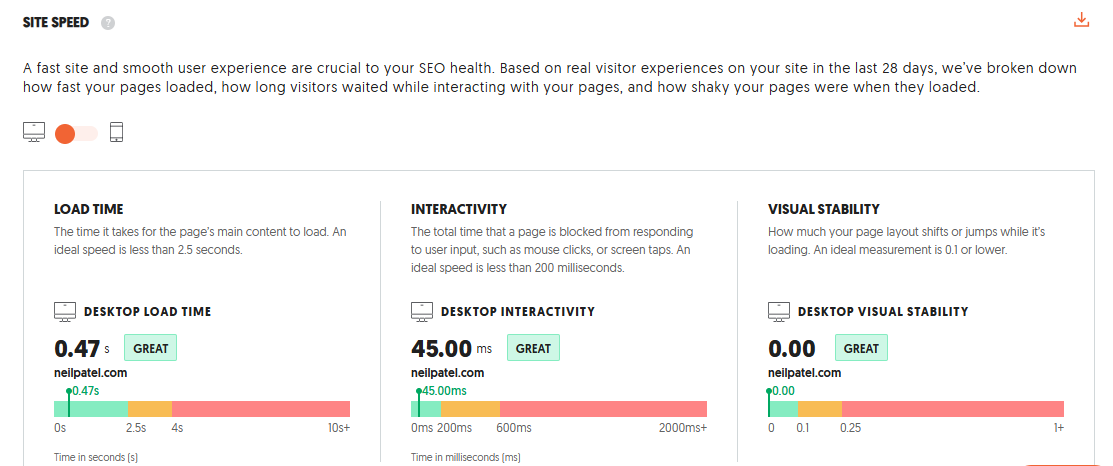Click the GREAT badge under Desktop Visual Stability
This screenshot has width=1113, height=466.
point(861,348)
